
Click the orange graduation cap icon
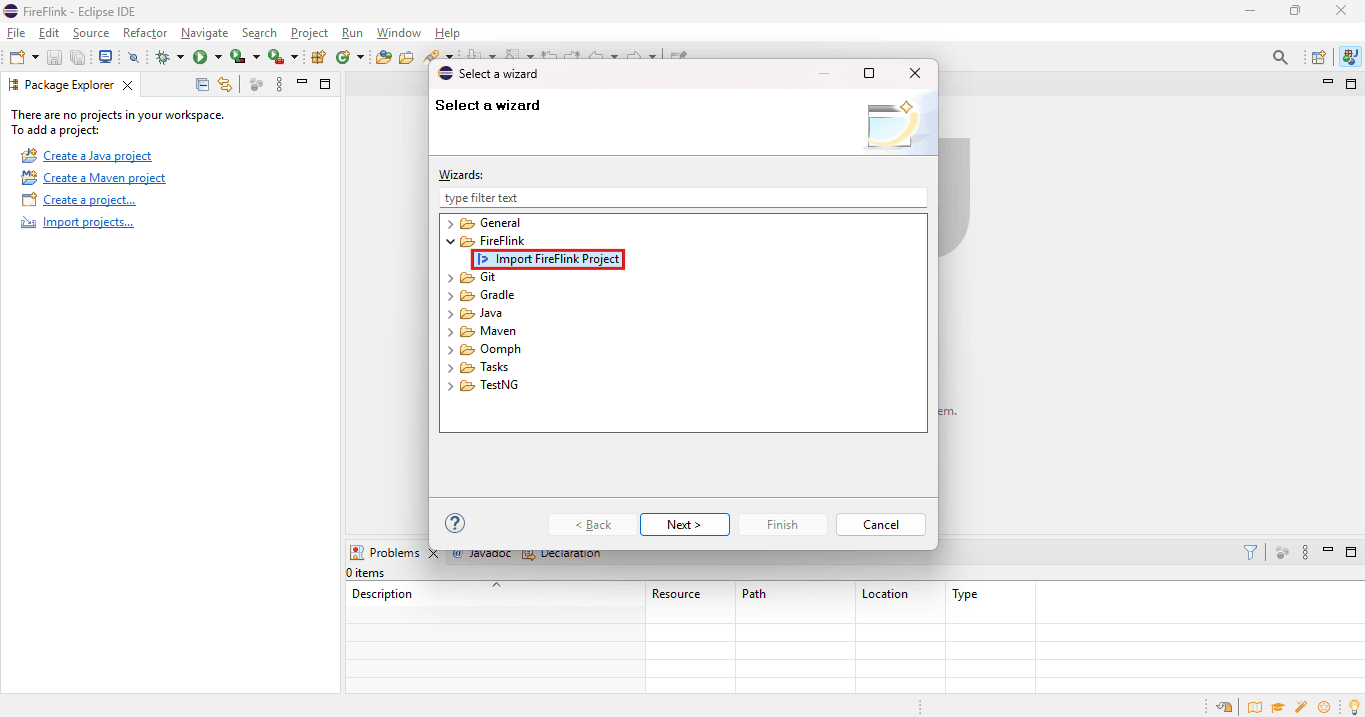[1278, 707]
